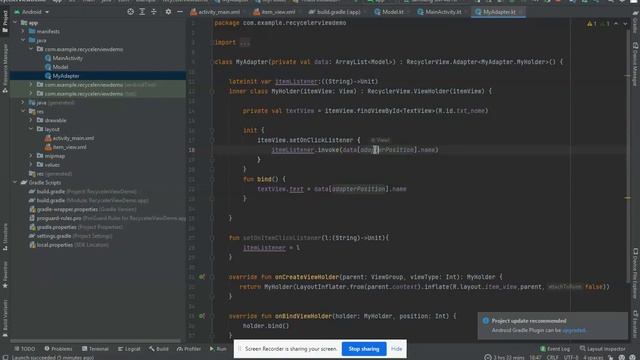Open the Event Log
Image resolution: width=640 pixels, height=360 pixels.
(x=555, y=349)
